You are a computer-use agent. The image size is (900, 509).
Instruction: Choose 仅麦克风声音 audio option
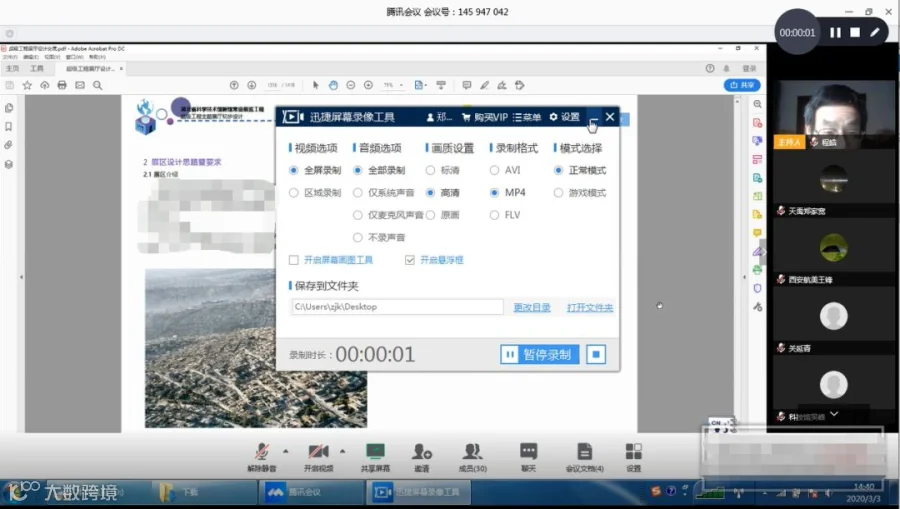[388, 215]
